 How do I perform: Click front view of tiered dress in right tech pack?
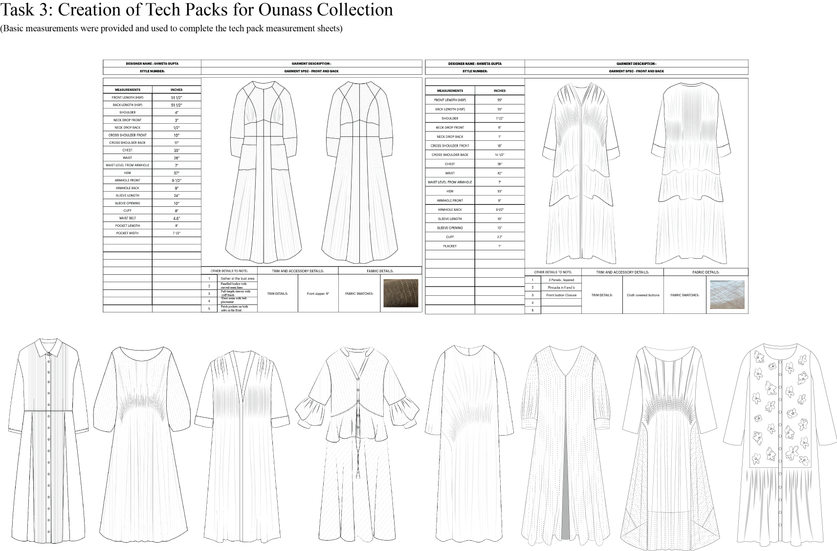581,174
